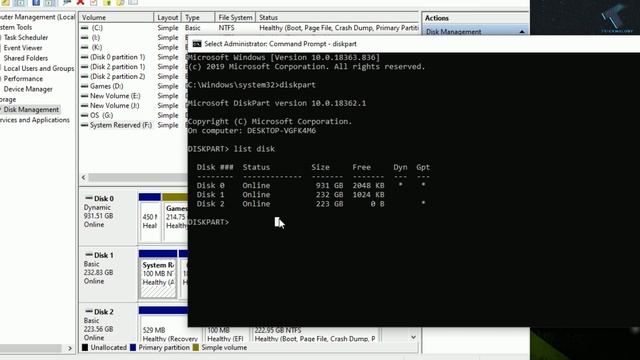The height and width of the screenshot is (360, 640).
Task: Click drive icon beside OS (G:)
Action: (84, 116)
